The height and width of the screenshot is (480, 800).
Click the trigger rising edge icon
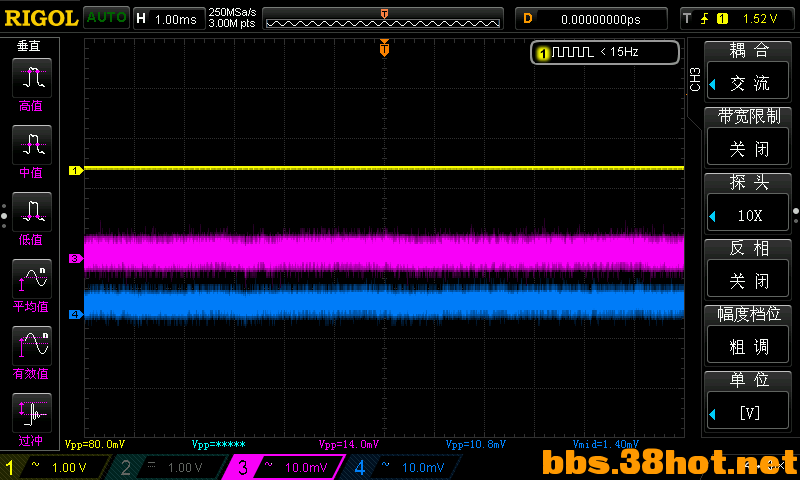pyautogui.click(x=705, y=19)
